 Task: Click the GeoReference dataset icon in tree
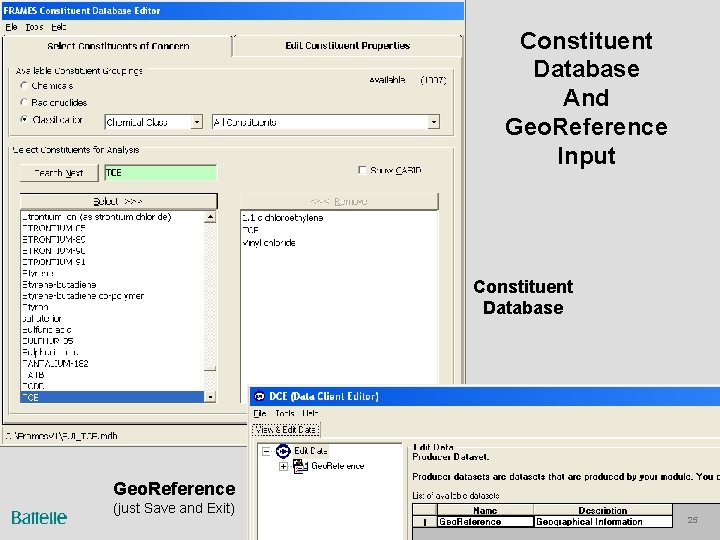[300, 466]
